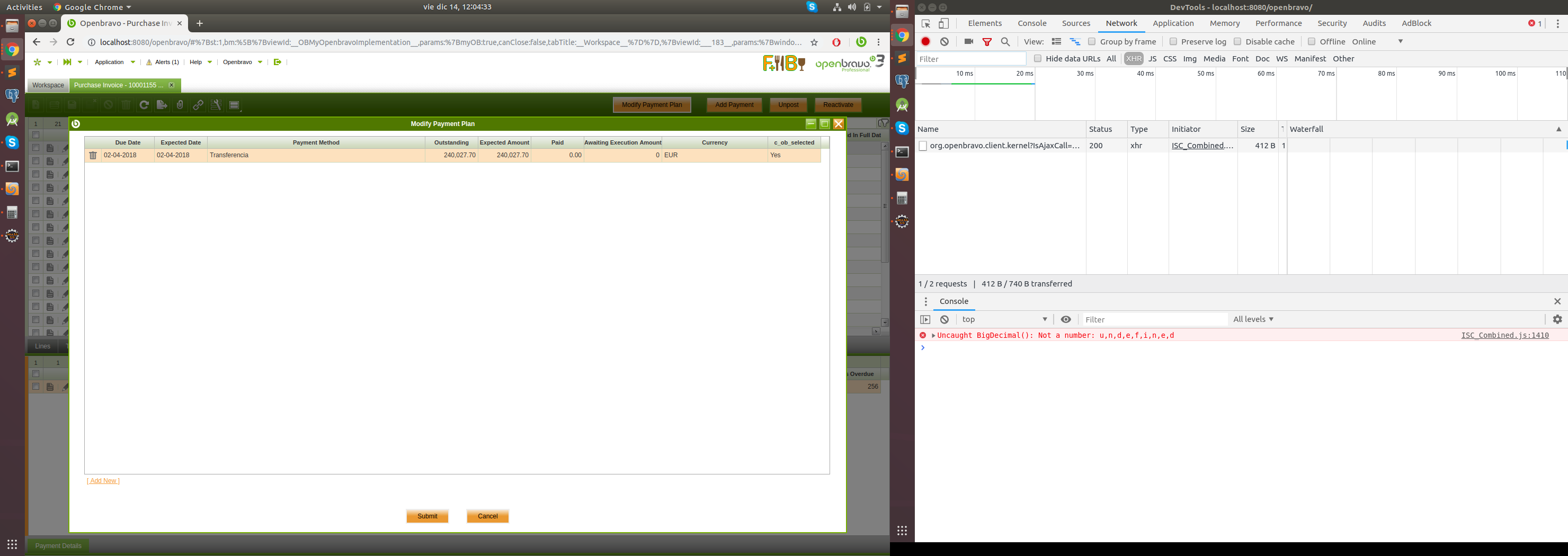The height and width of the screenshot is (556, 1568).
Task: Click the Cancel button
Action: coord(487,516)
